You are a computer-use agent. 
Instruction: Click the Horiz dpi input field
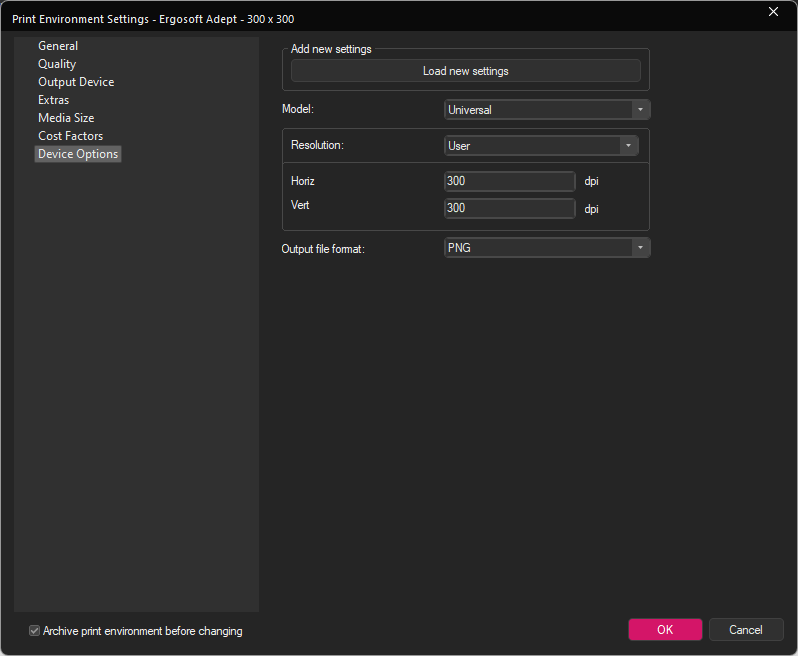(x=509, y=181)
